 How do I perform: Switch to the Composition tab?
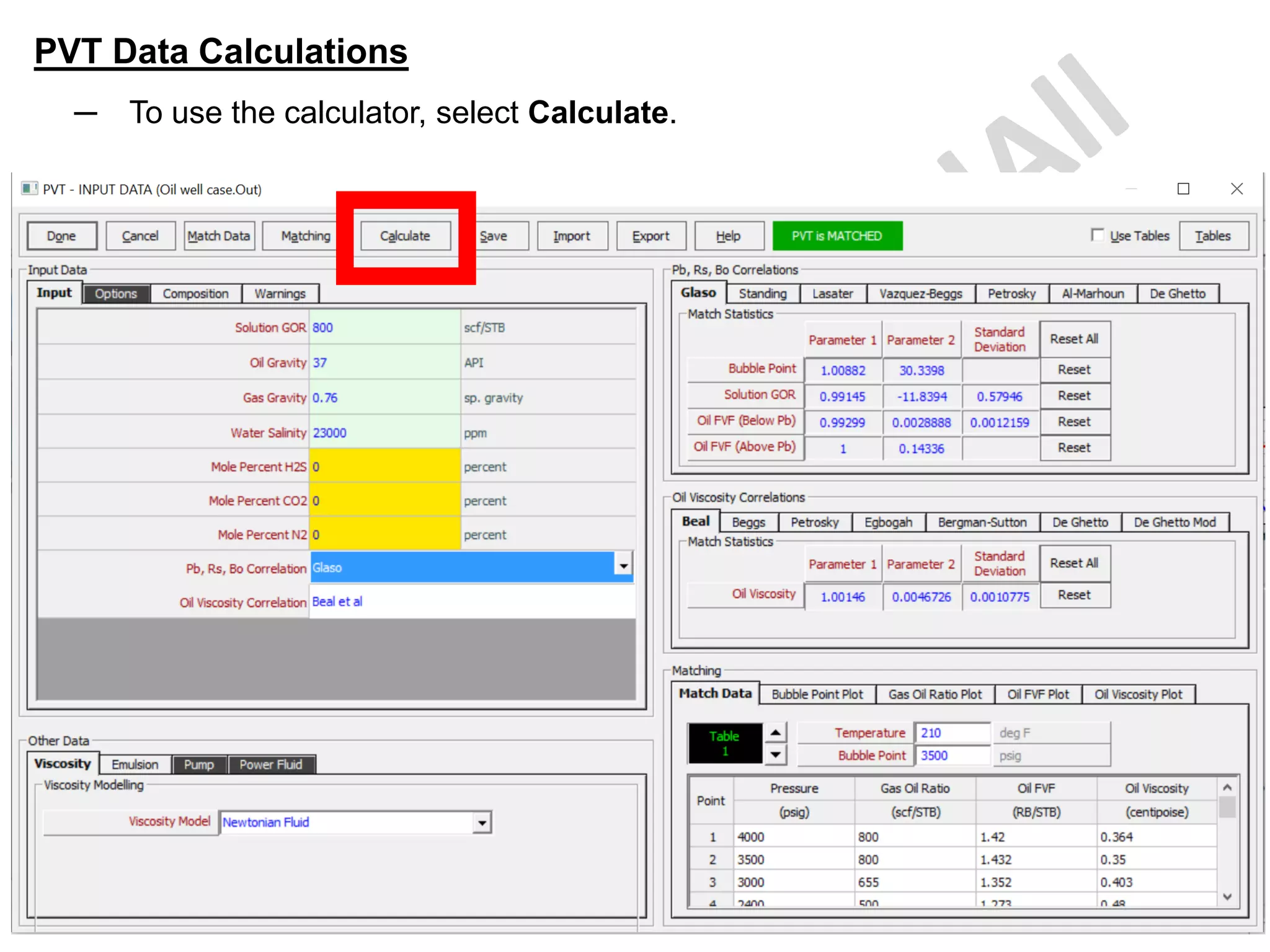(195, 294)
